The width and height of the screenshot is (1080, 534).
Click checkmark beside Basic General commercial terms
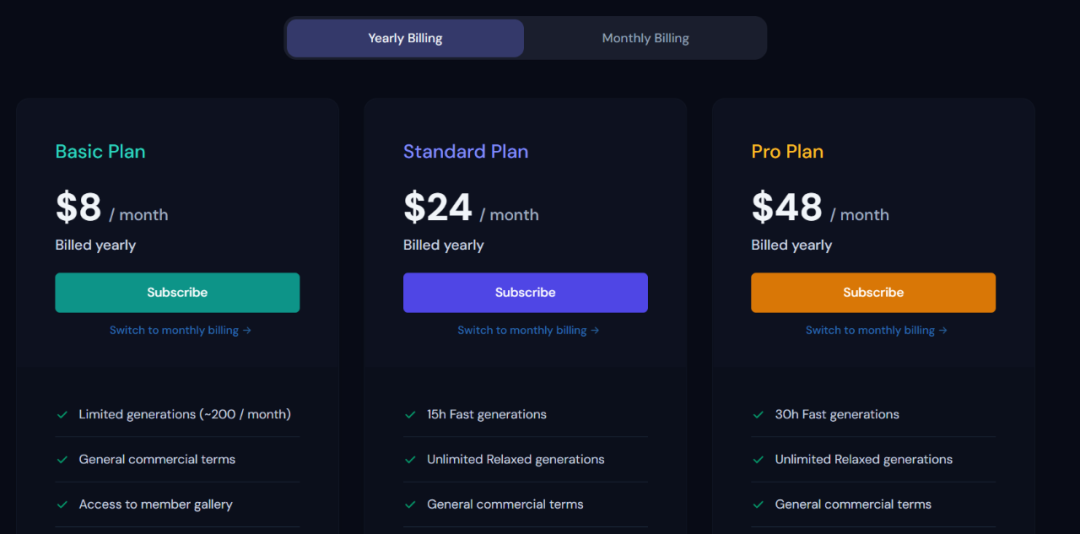pos(62,460)
